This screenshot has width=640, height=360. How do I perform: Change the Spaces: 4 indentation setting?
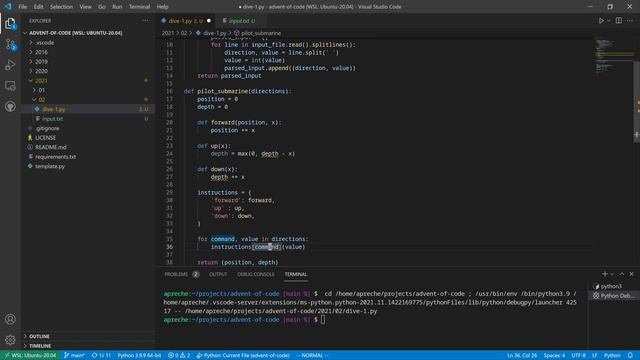[x=554, y=356]
